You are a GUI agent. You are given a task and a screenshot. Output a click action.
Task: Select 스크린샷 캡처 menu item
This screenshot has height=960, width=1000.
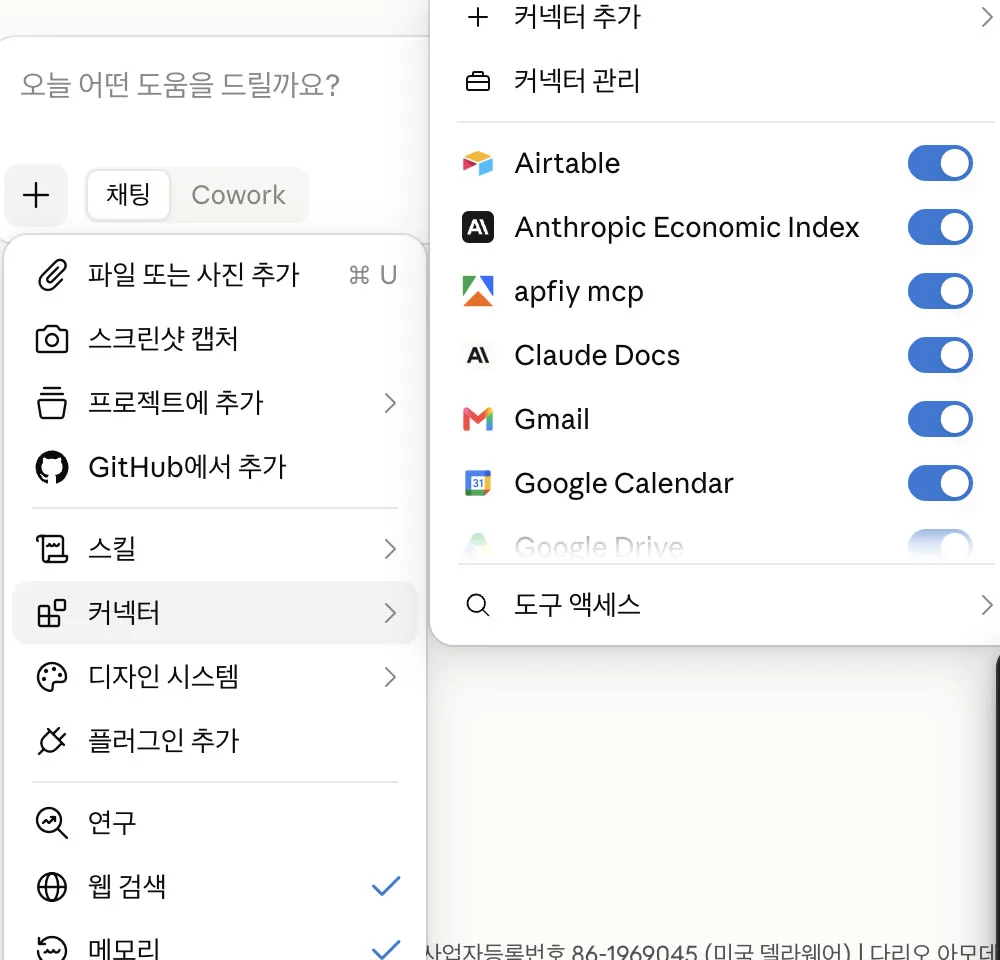coord(215,339)
